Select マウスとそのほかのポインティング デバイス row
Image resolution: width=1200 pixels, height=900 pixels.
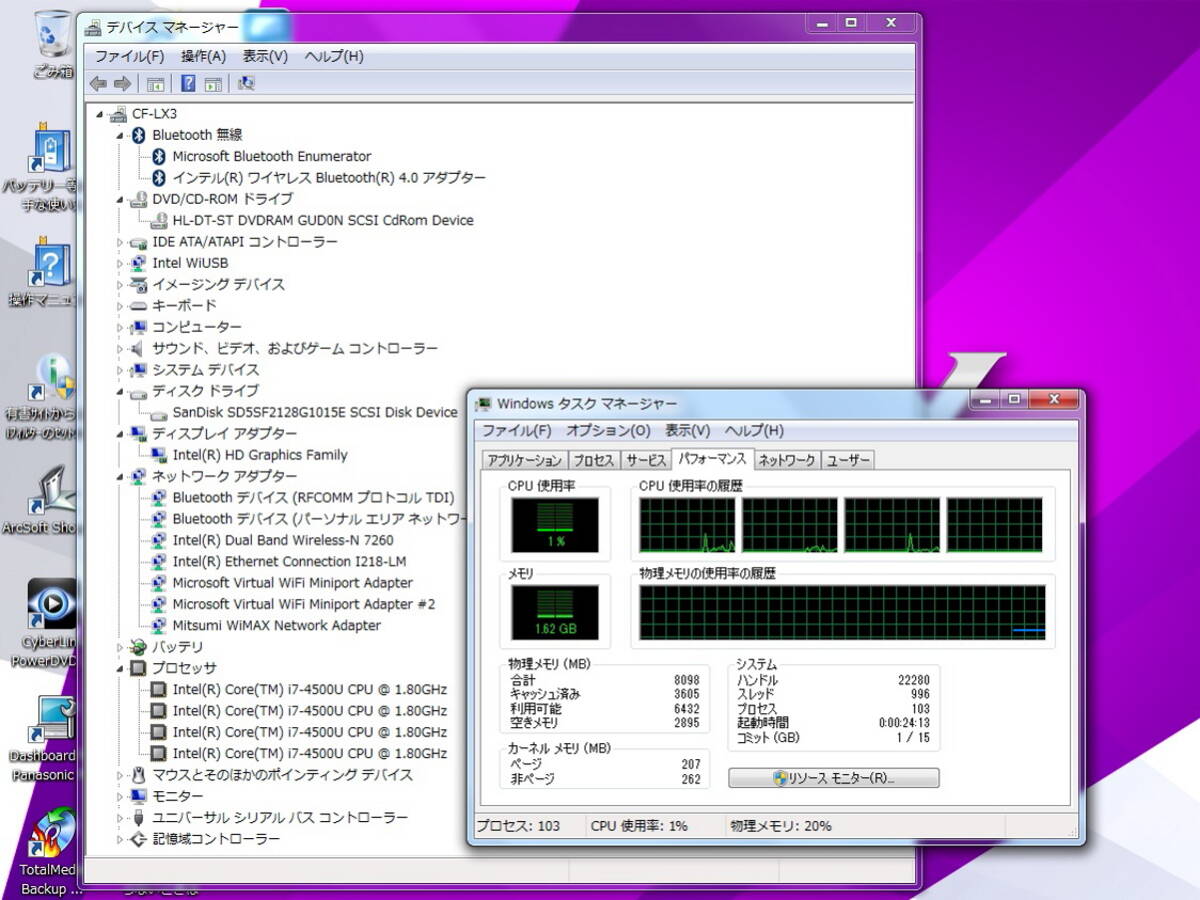coord(282,775)
